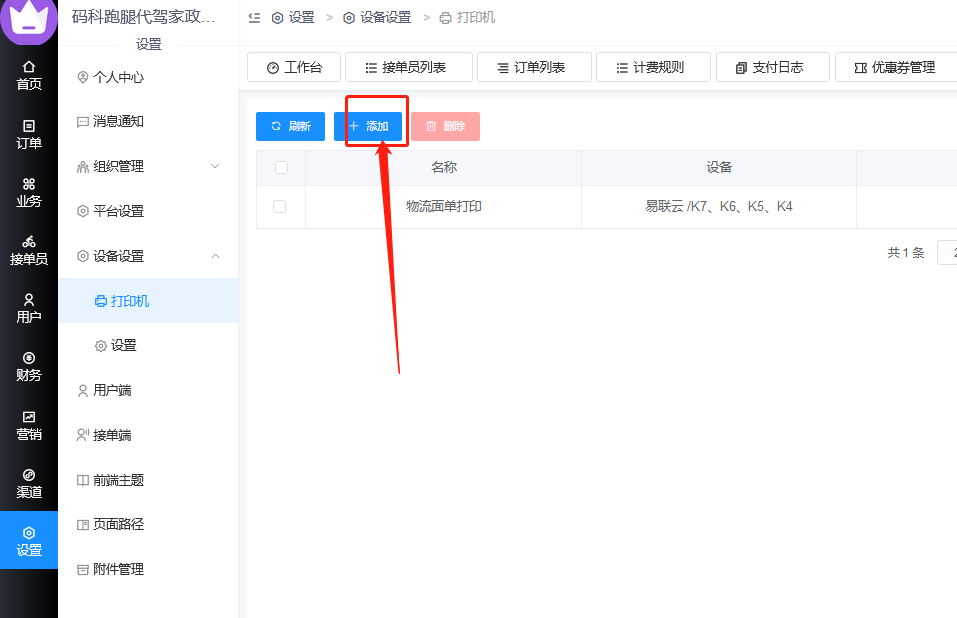Image resolution: width=957 pixels, height=618 pixels.
Task: Click the 易联云 /K7、K6、K5、K4 device cell
Action: [719, 206]
